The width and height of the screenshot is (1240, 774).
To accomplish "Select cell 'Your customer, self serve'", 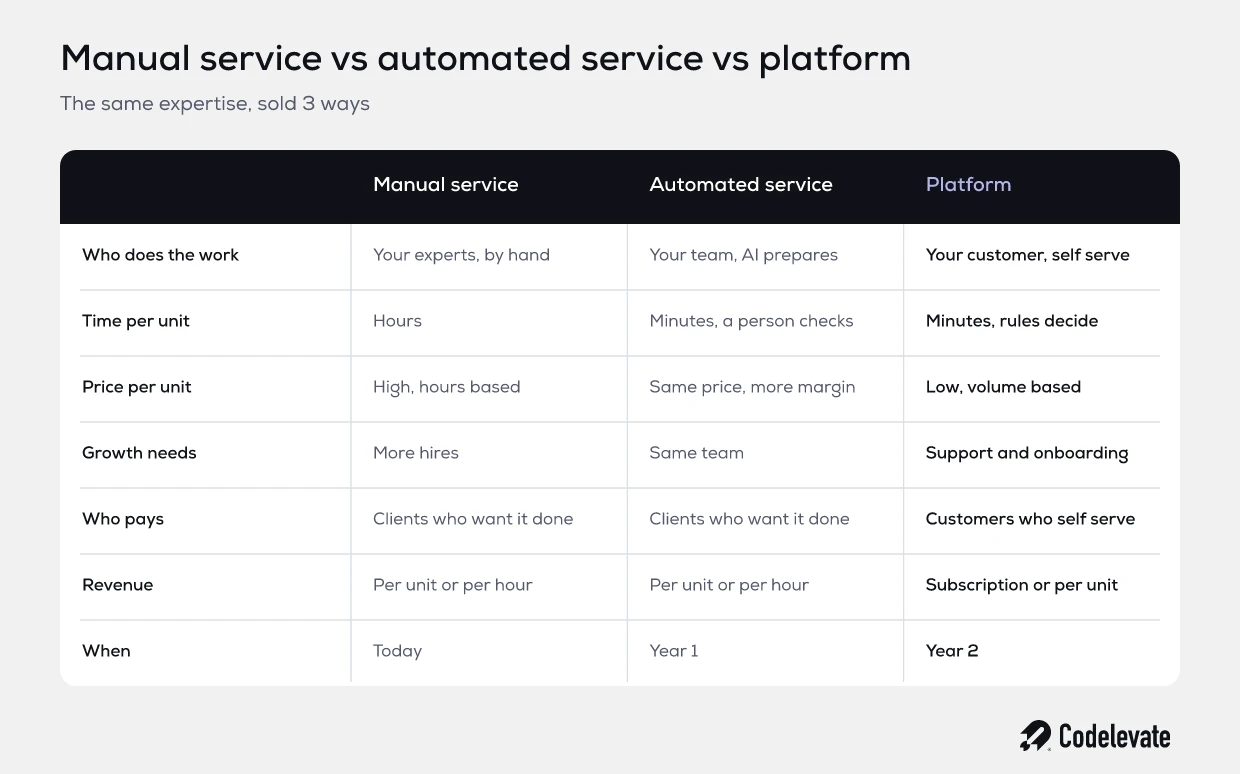I will pos(1028,255).
